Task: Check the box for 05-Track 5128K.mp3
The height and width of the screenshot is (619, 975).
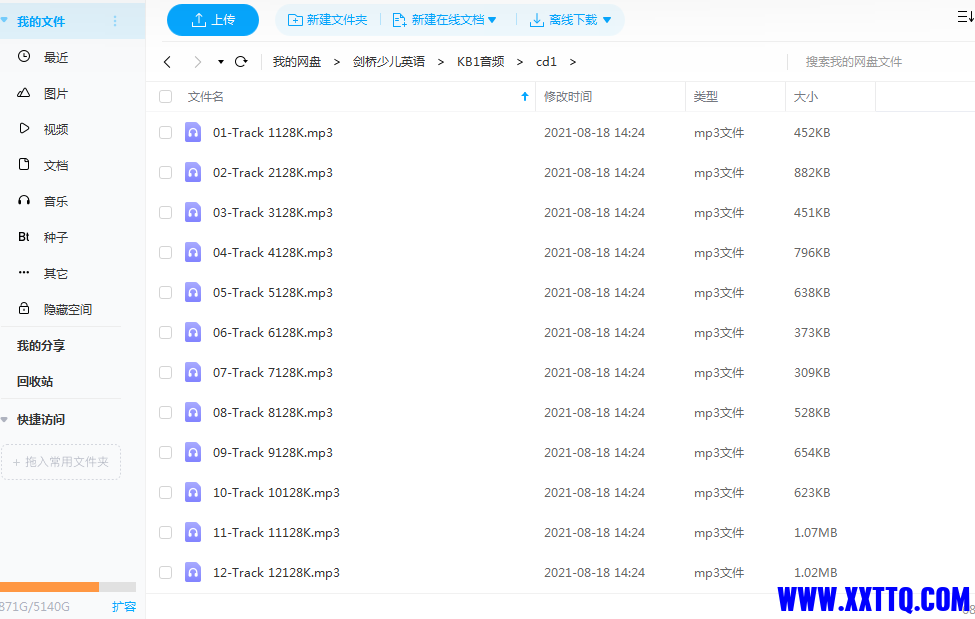Action: click(x=165, y=292)
